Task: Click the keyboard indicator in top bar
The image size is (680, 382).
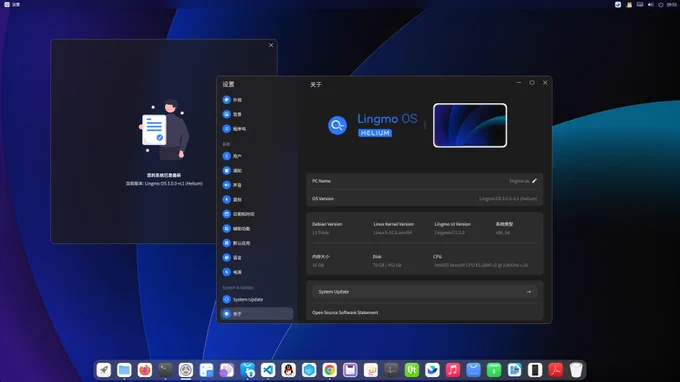Action: click(x=640, y=4)
